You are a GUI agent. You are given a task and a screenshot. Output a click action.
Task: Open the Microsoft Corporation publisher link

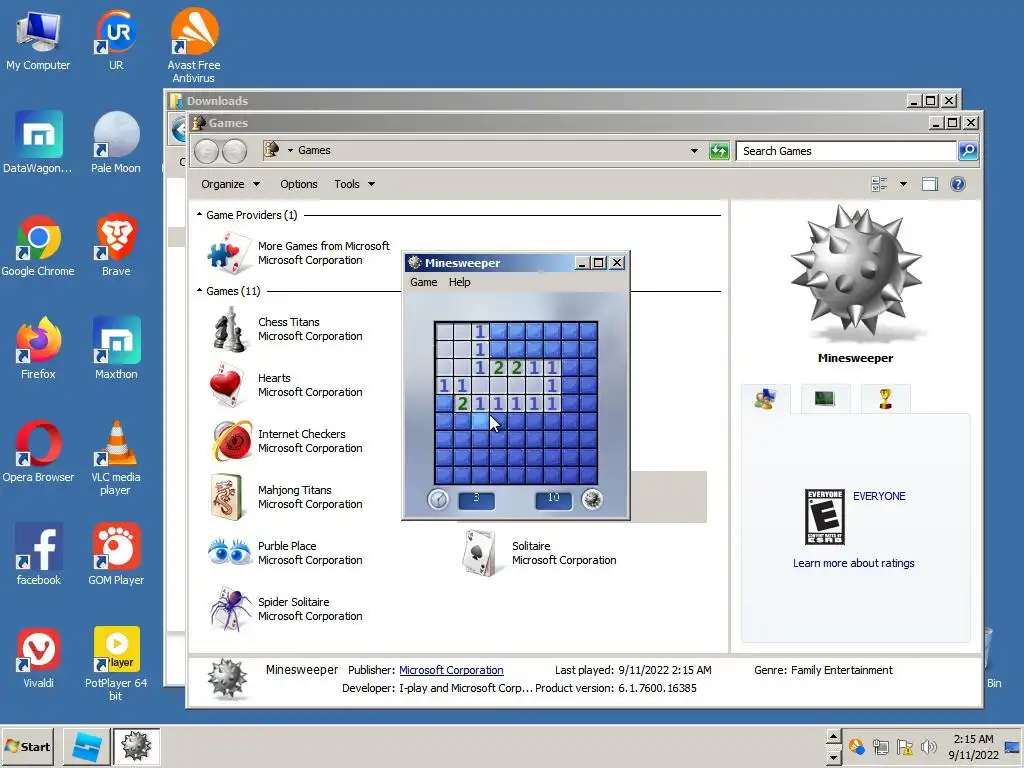[451, 670]
